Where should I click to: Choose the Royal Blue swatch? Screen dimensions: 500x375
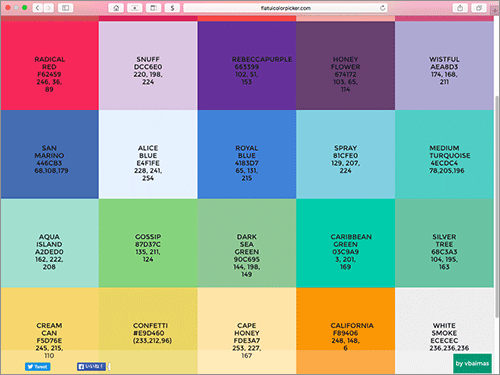(x=247, y=154)
